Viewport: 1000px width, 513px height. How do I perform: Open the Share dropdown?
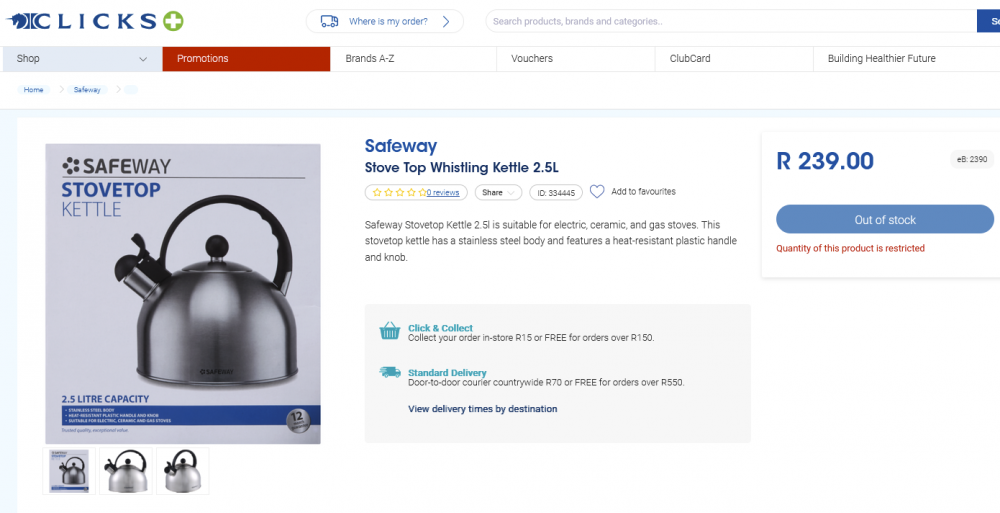click(x=498, y=192)
